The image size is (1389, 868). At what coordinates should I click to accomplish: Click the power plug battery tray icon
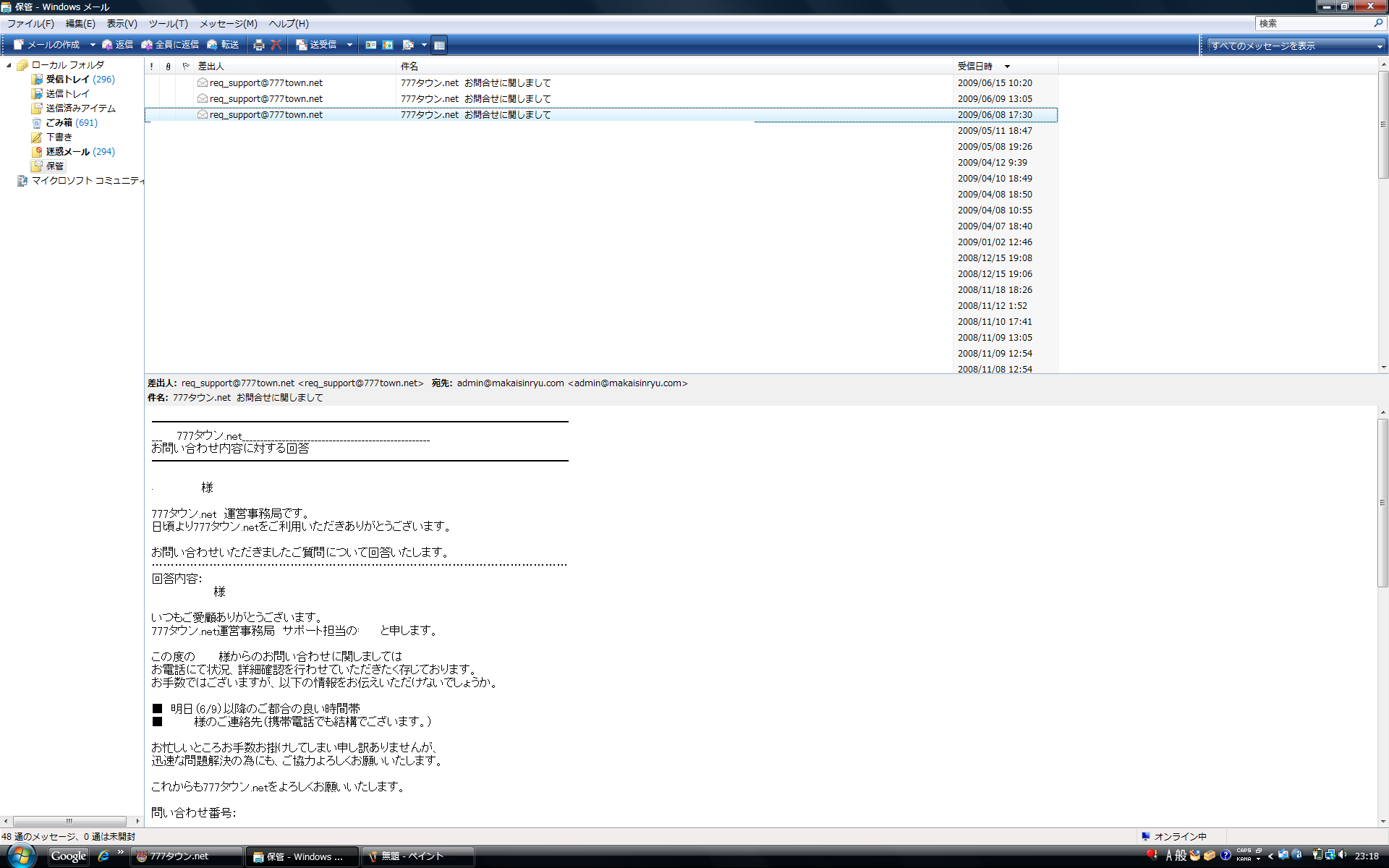pos(1317,855)
